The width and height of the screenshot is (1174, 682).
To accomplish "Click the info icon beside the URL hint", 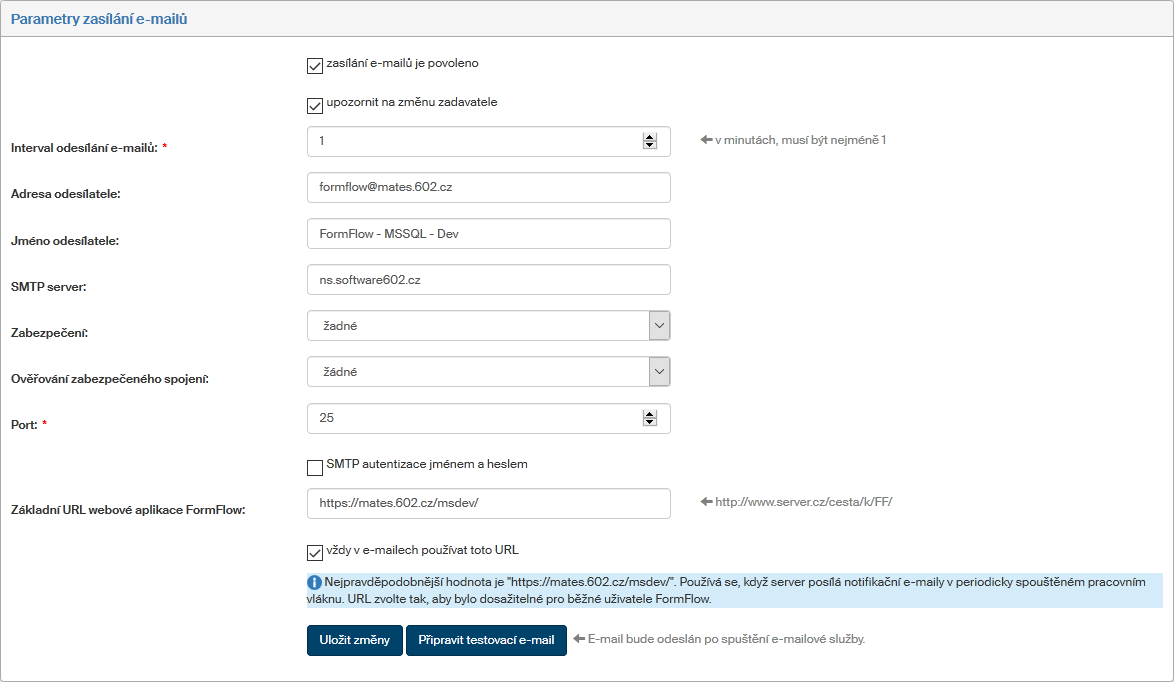I will point(314,582).
